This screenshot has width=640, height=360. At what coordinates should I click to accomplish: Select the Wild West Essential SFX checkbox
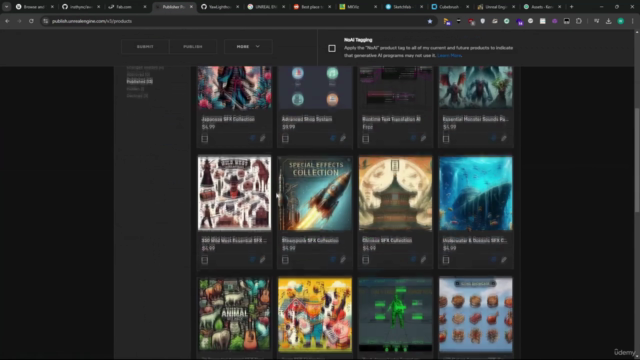click(x=204, y=260)
